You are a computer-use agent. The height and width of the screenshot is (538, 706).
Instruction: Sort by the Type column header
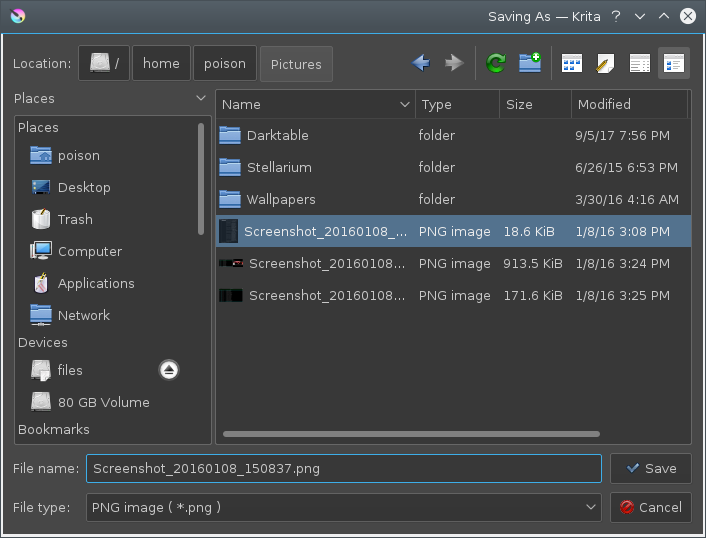[x=457, y=104]
